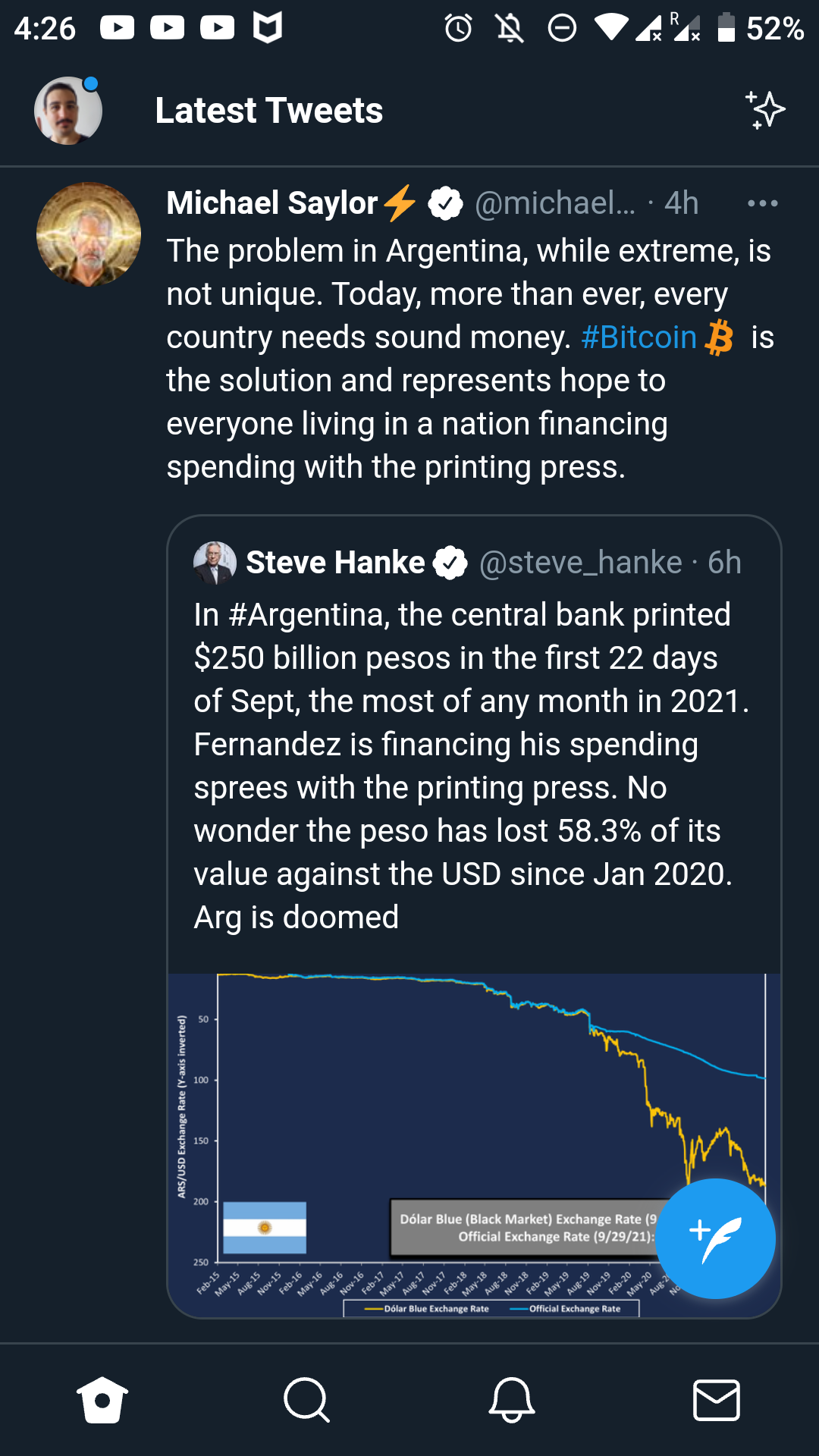The image size is (819, 1456).
Task: Open Steve Hanke's quoted tweet text
Action: (x=472, y=766)
